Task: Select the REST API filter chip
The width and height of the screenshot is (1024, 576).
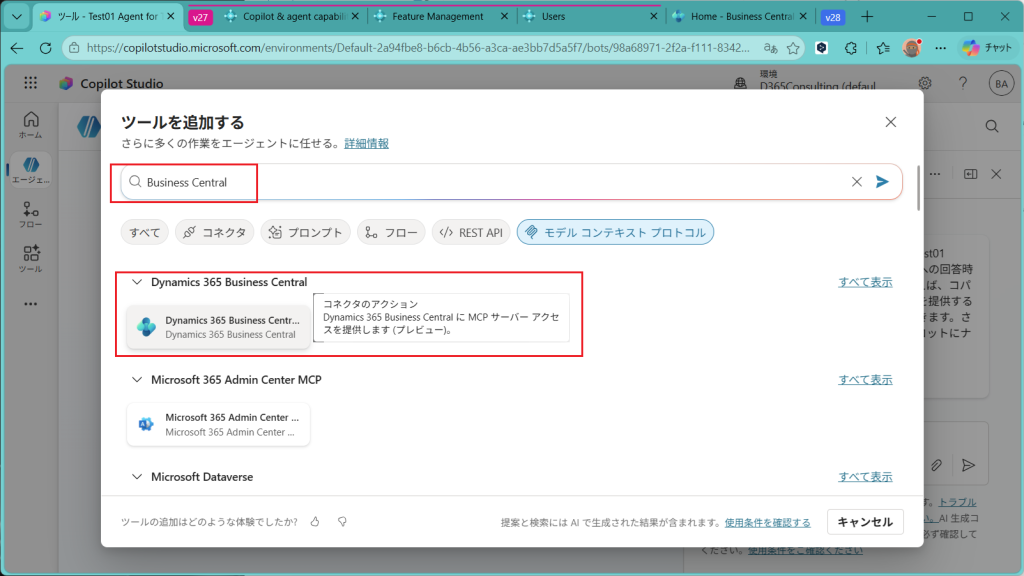Action: pos(471,232)
